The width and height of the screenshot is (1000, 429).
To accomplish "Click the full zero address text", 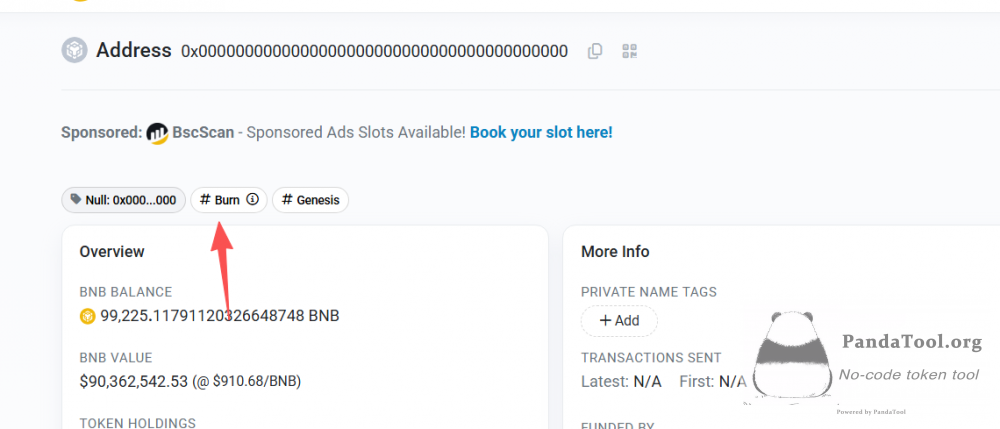I will tap(374, 51).
